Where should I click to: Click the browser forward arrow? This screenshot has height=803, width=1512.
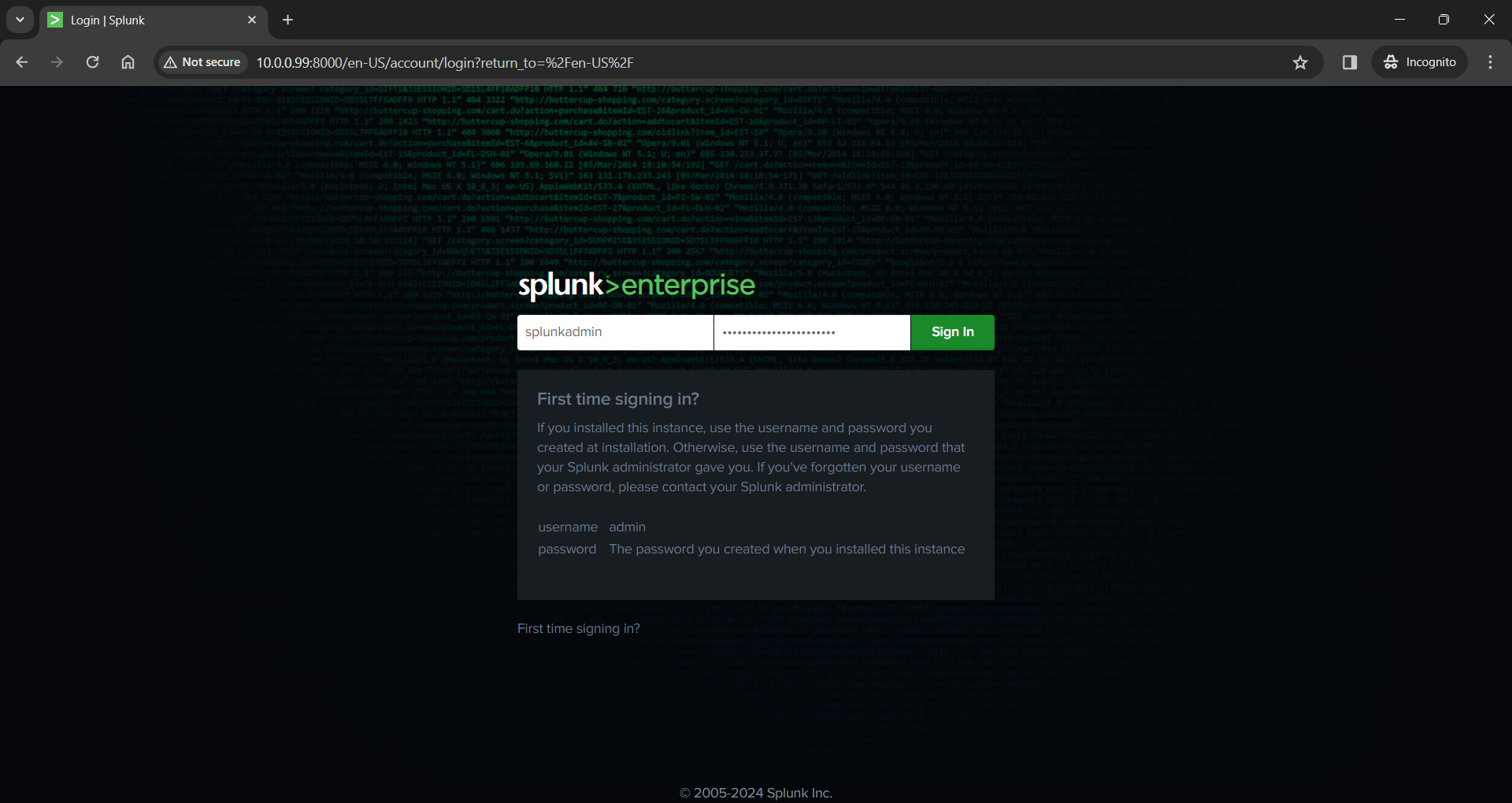[x=57, y=62]
